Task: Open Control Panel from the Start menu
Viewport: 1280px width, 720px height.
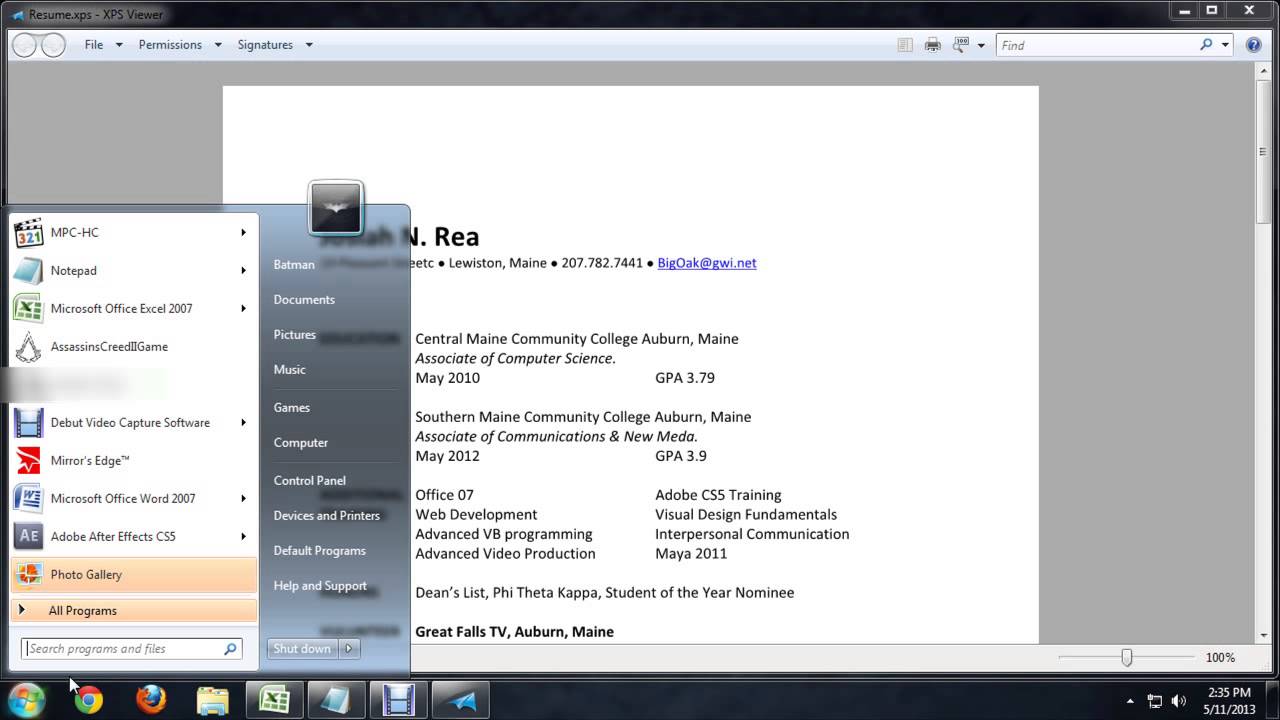Action: [x=310, y=480]
